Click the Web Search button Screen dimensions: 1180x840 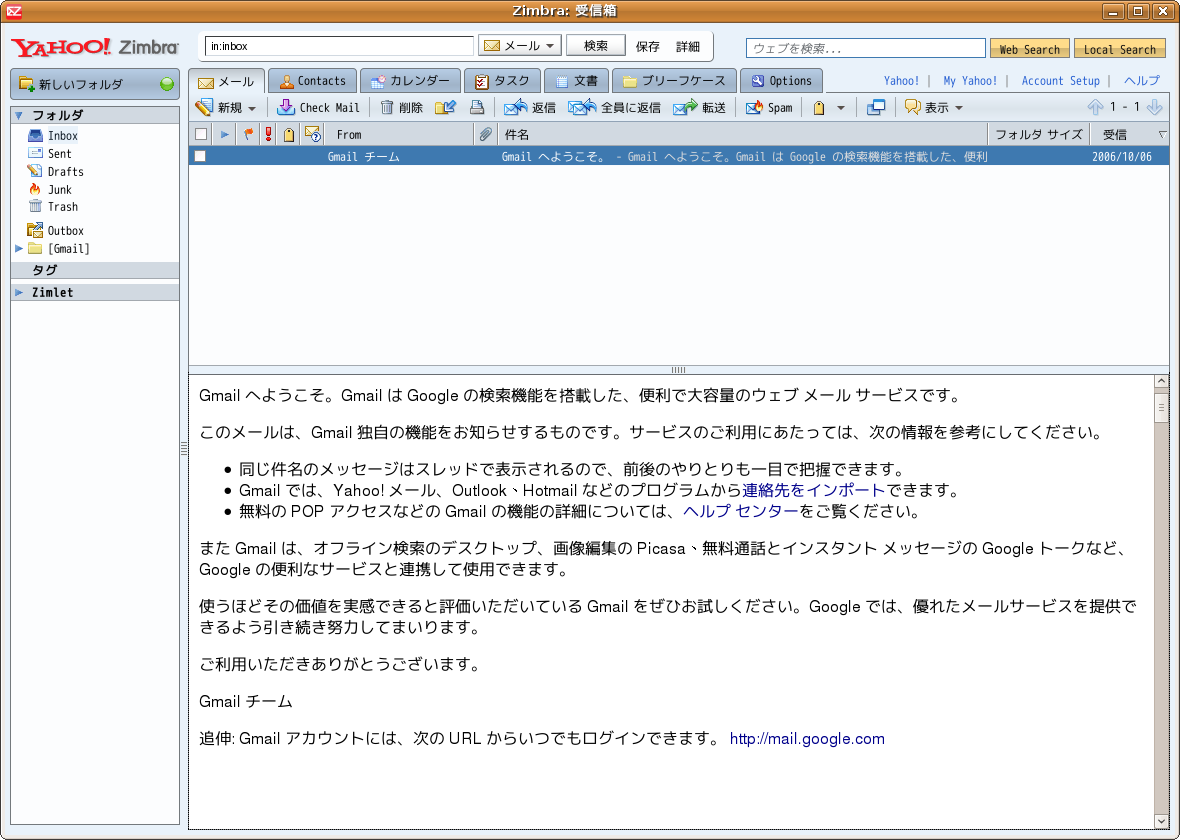(1029, 49)
